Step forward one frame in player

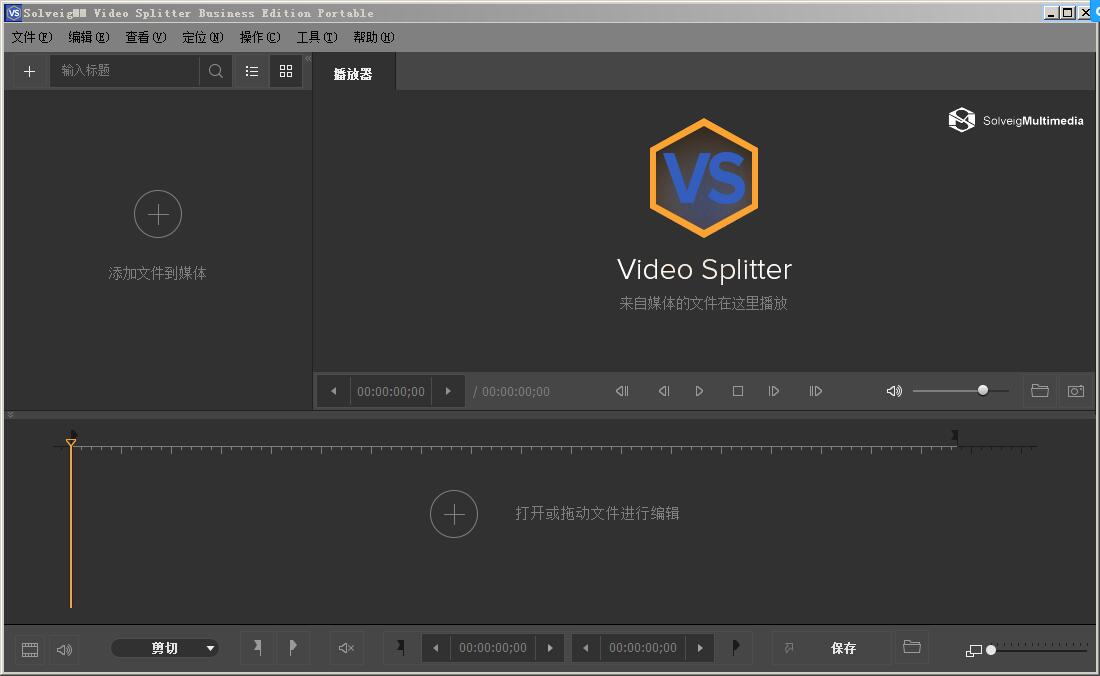point(774,391)
